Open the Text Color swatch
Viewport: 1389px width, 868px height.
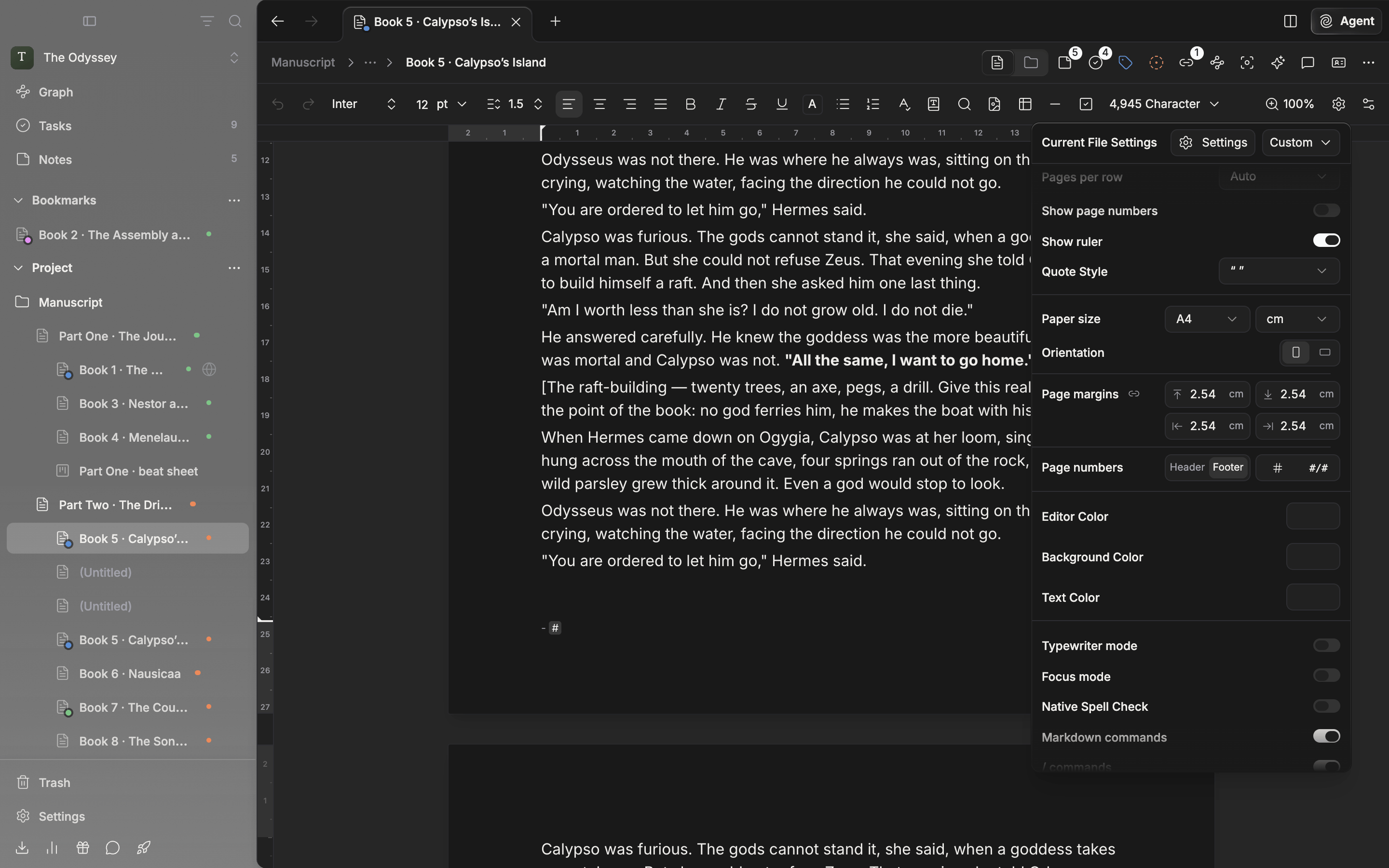(x=1313, y=597)
